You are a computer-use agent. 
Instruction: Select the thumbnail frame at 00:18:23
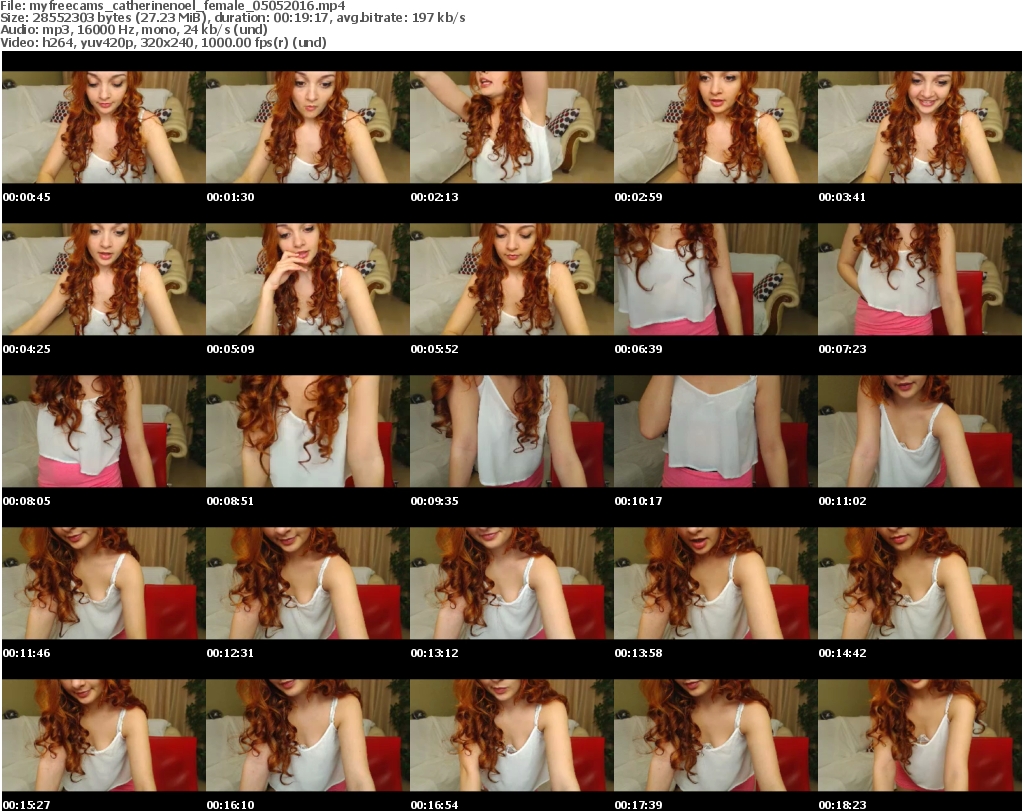click(x=920, y=735)
